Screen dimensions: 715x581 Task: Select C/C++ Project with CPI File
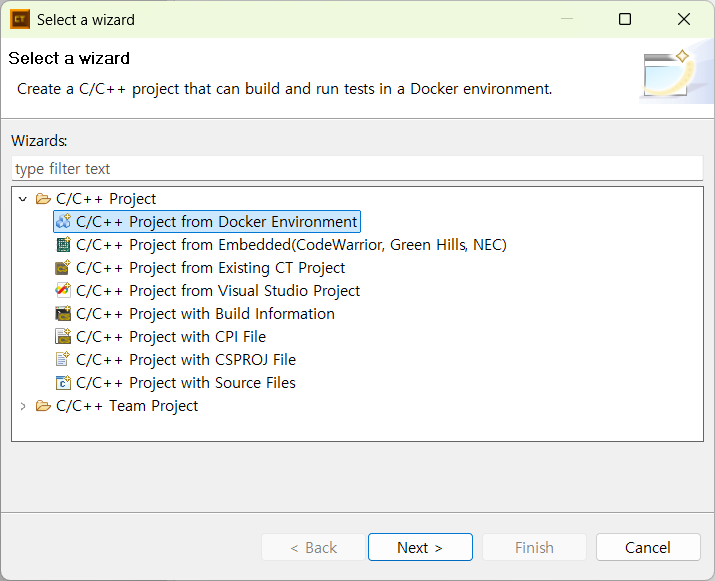(x=171, y=337)
